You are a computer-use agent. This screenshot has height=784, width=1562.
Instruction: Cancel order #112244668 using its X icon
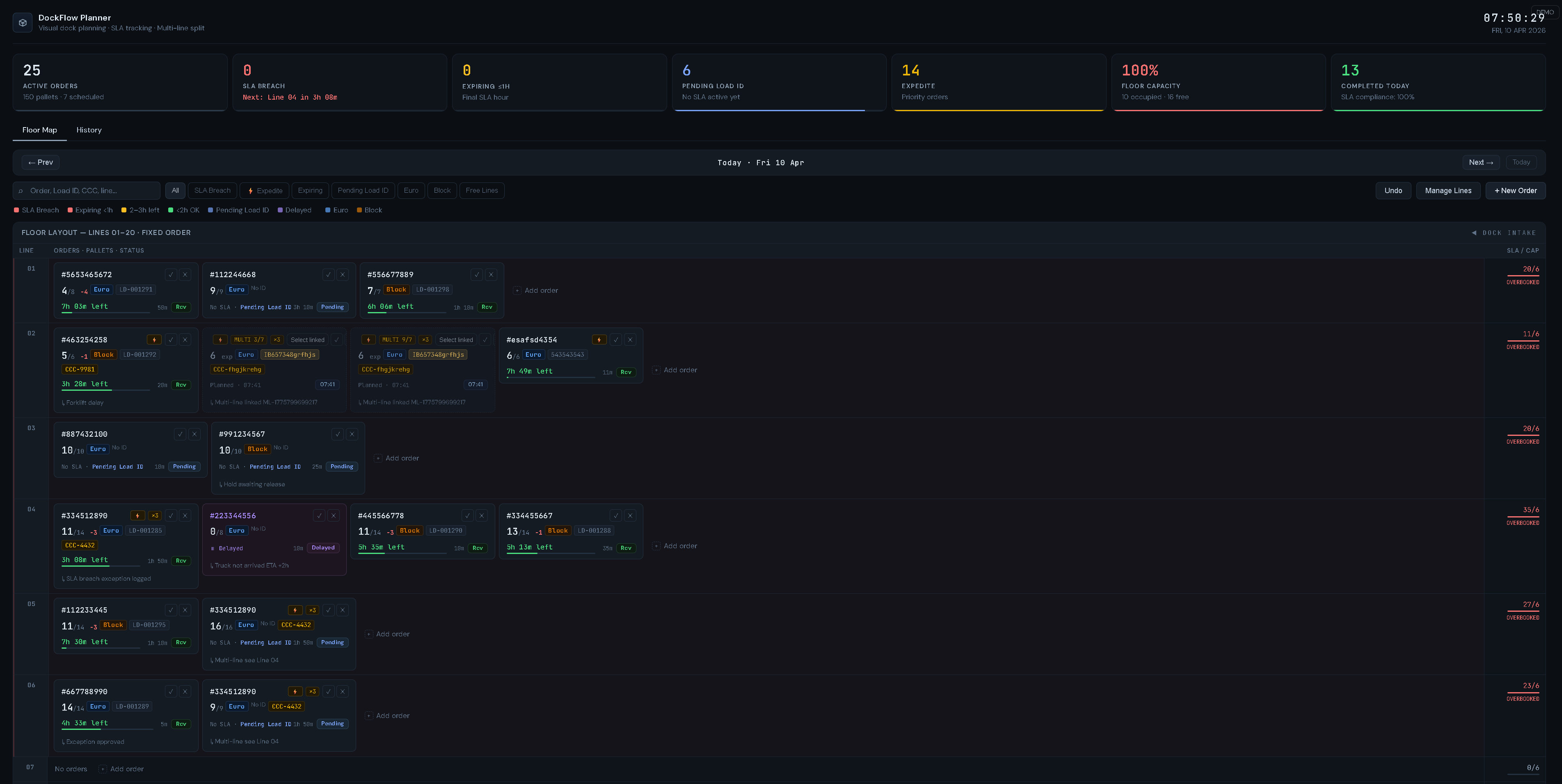pyautogui.click(x=343, y=274)
